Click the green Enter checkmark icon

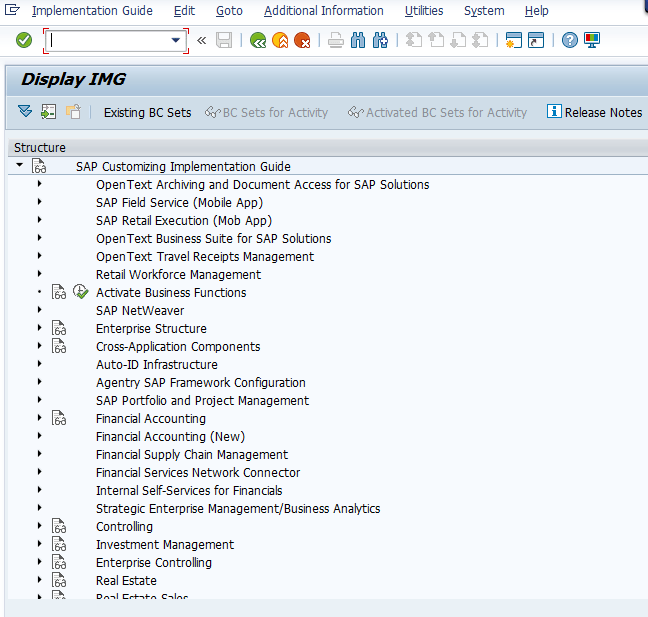pos(24,40)
